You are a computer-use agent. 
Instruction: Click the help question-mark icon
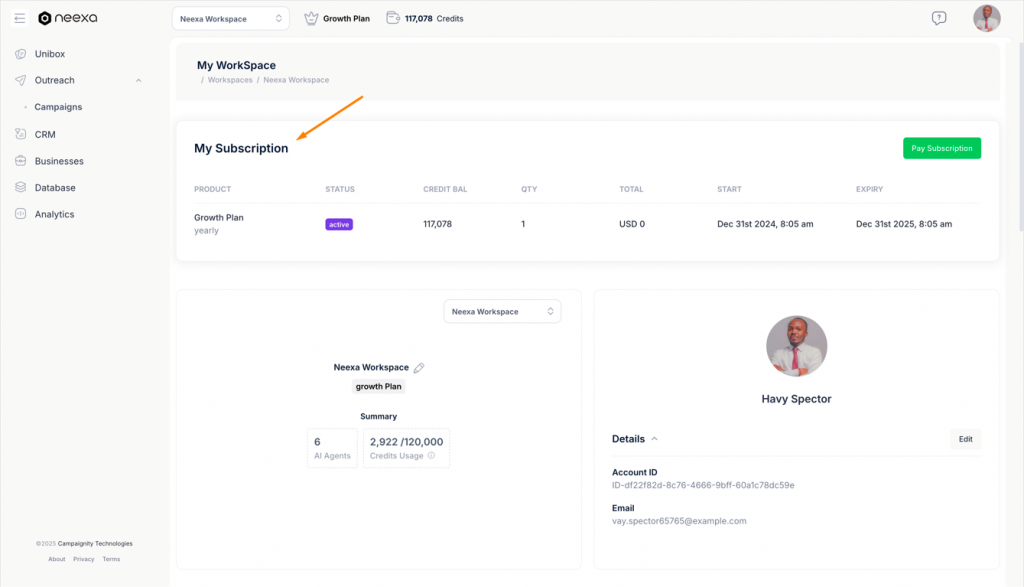[x=938, y=17]
